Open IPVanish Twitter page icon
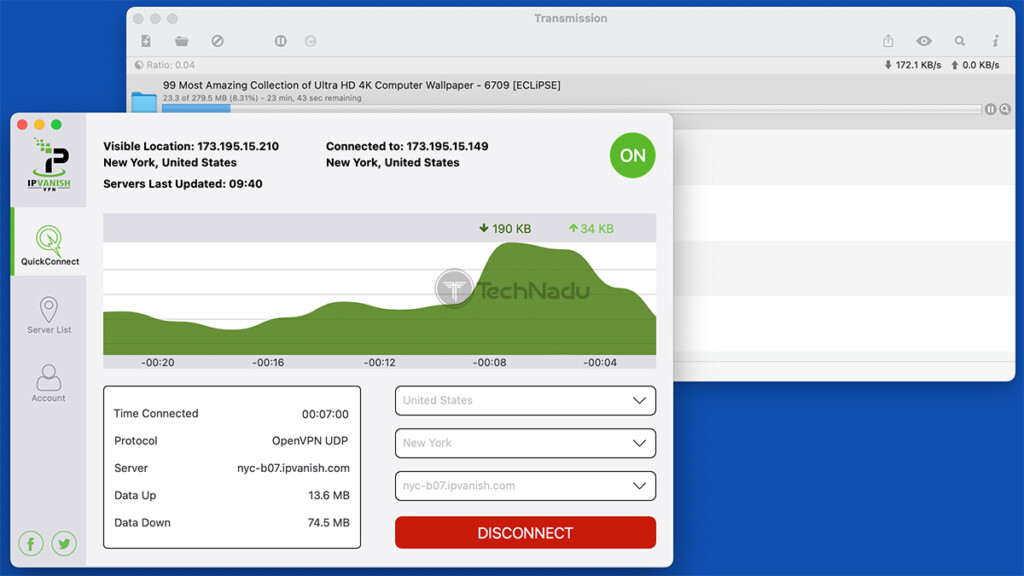The width and height of the screenshot is (1024, 576). (x=64, y=543)
